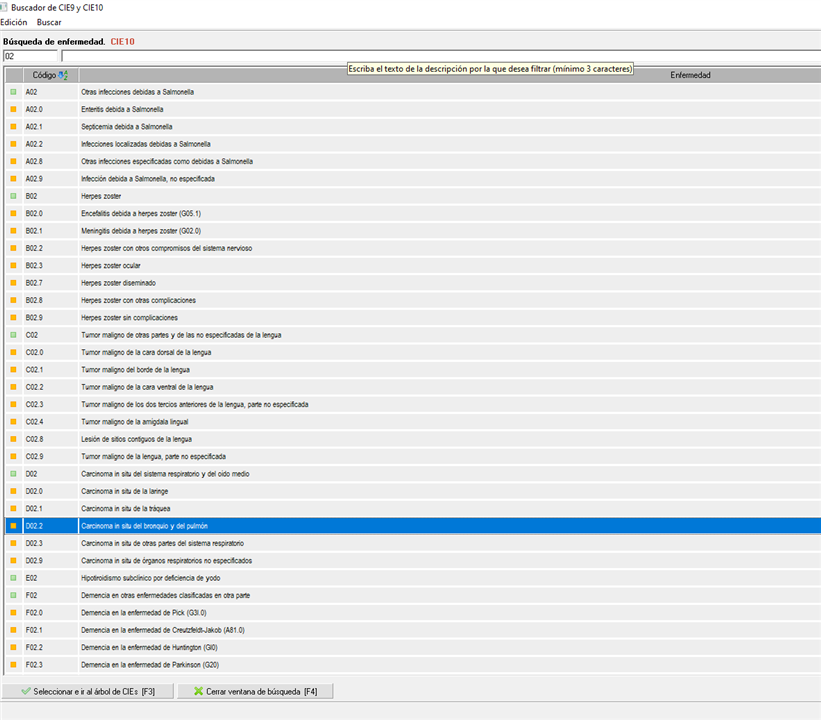Click the green square icon beside A02

pos(13,92)
